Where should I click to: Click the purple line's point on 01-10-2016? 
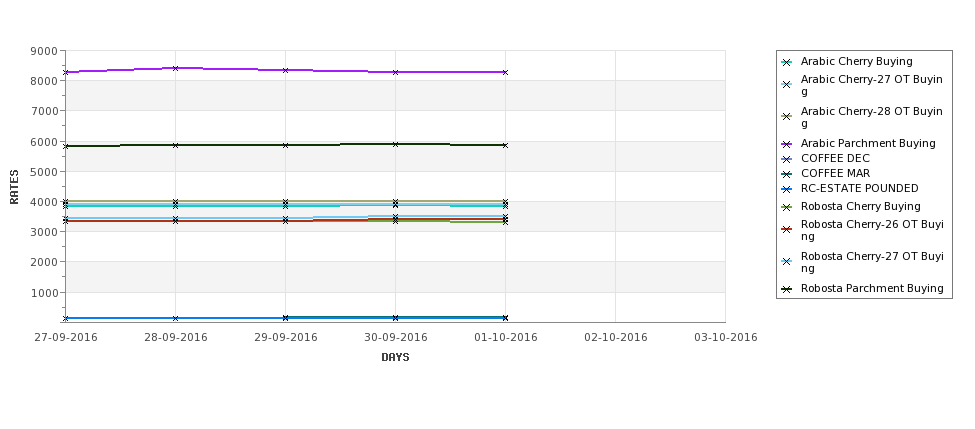506,73
